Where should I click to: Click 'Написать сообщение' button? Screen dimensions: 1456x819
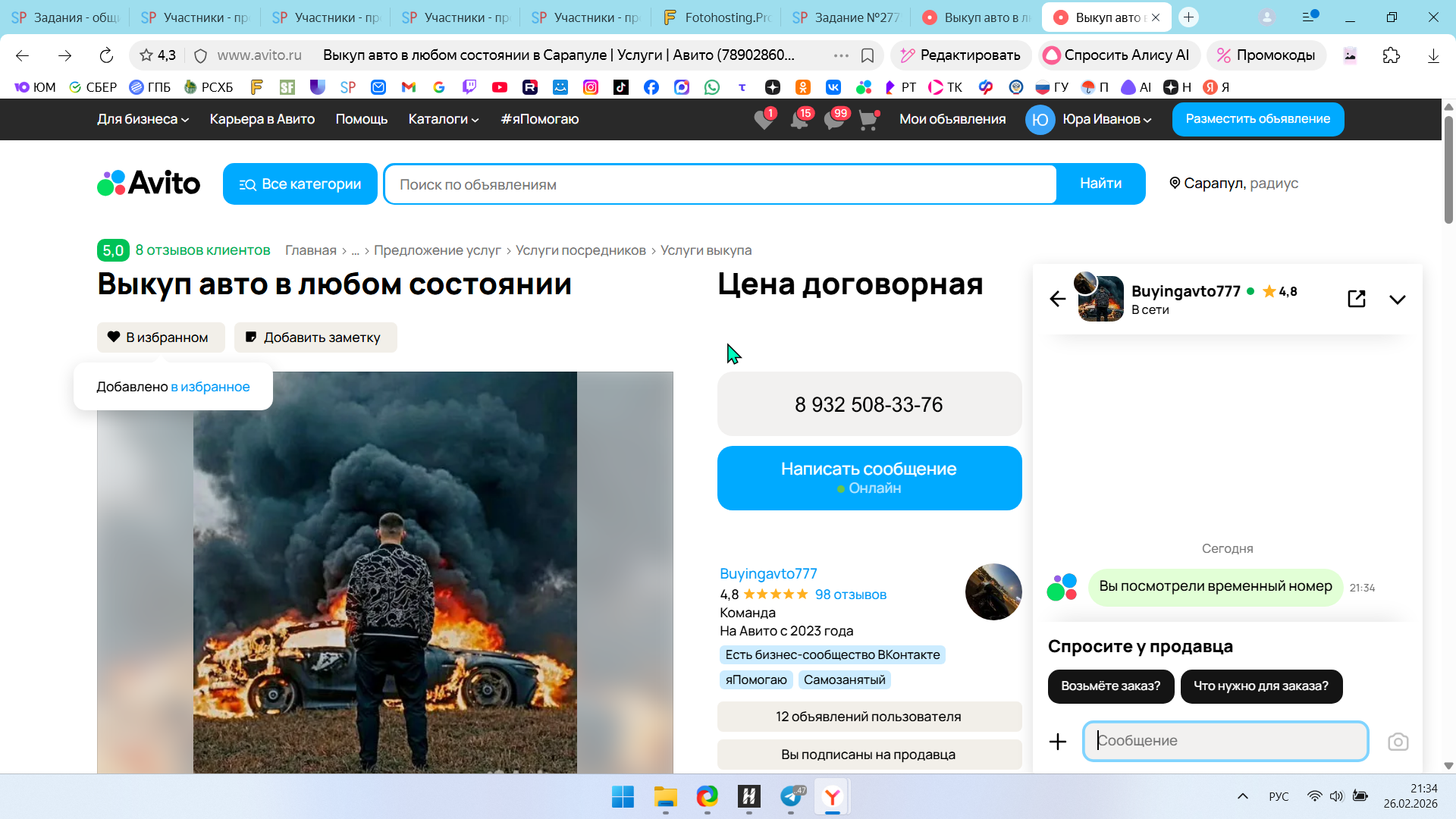pyautogui.click(x=869, y=478)
